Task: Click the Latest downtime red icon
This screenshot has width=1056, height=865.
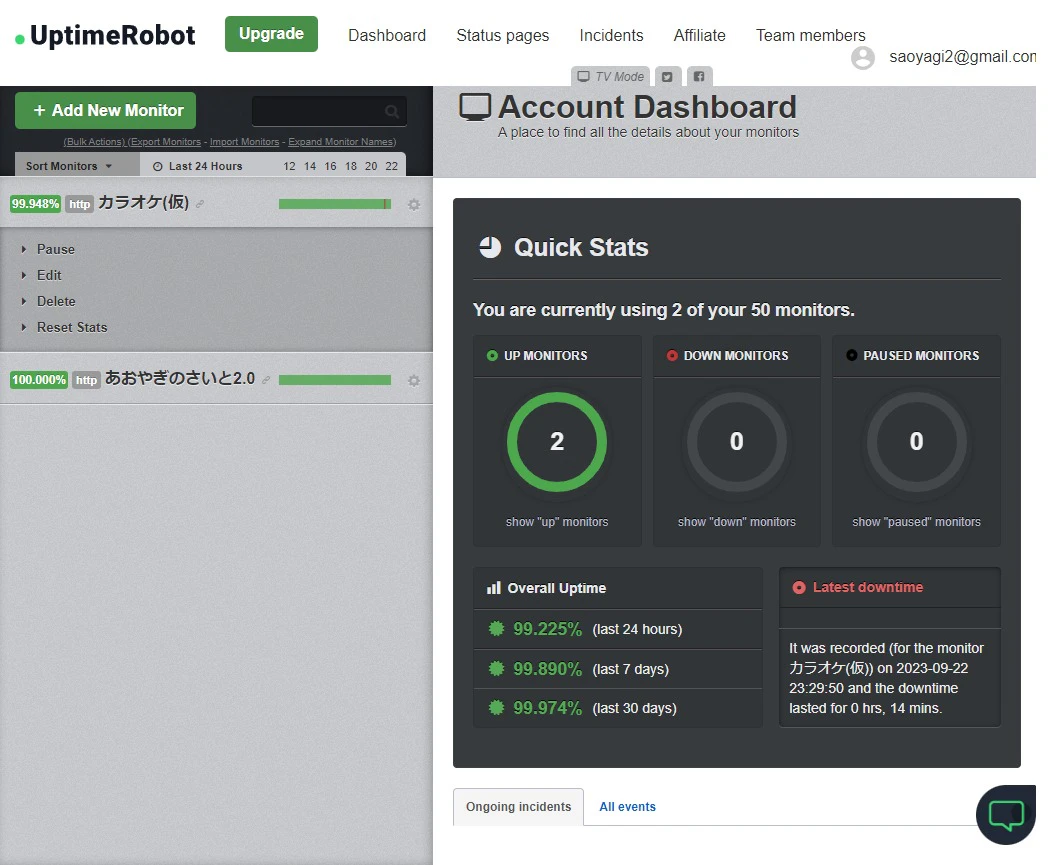Action: click(x=799, y=587)
